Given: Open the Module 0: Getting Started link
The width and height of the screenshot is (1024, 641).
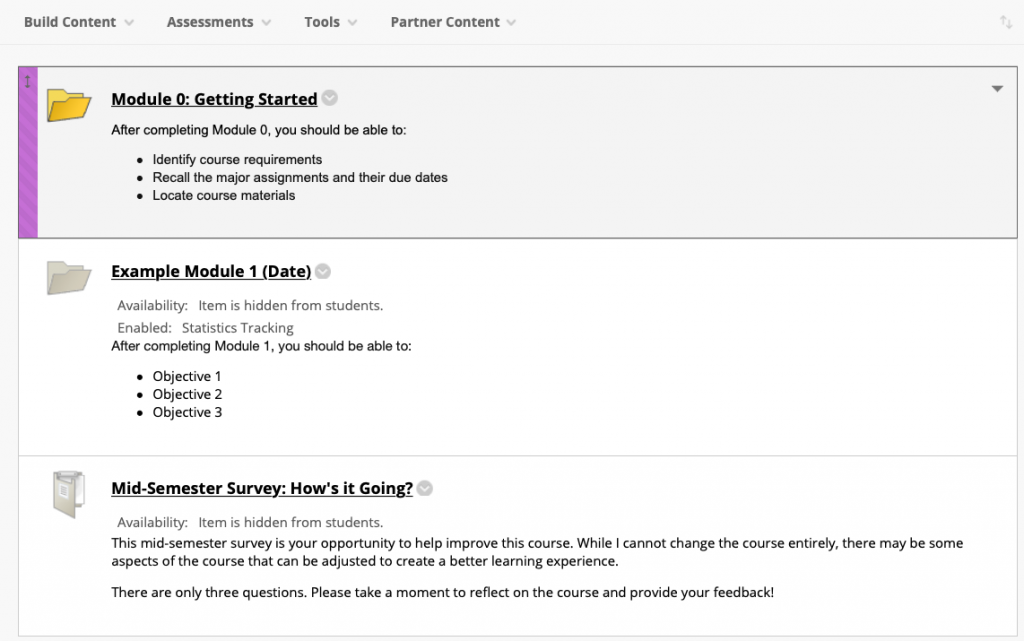Looking at the screenshot, I should click(x=214, y=99).
